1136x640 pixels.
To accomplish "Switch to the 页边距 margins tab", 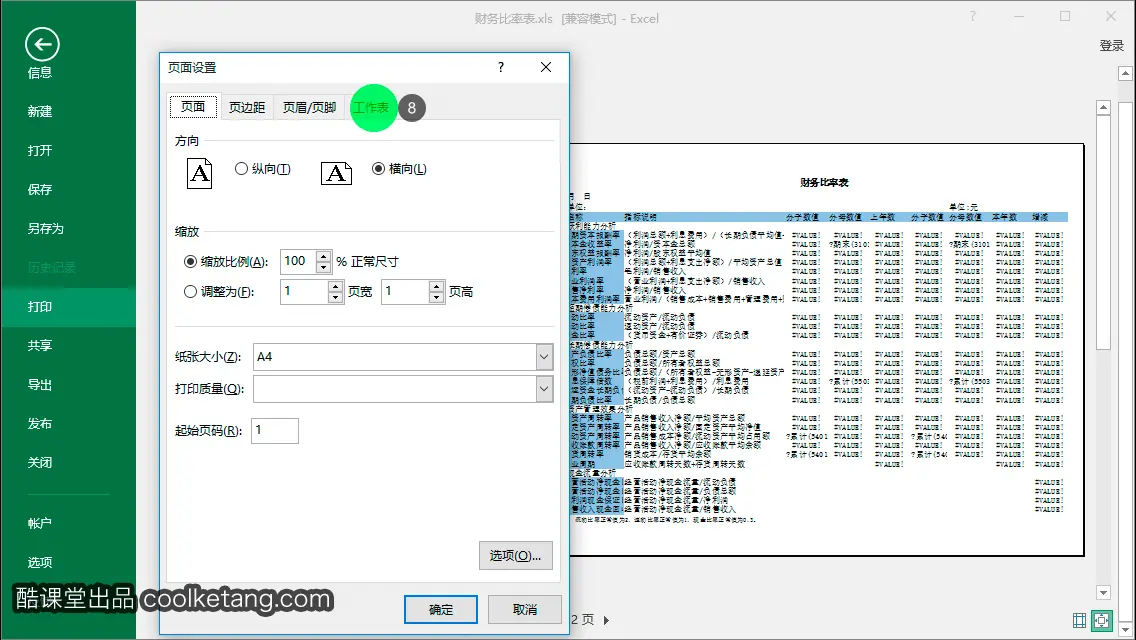I will [x=247, y=107].
